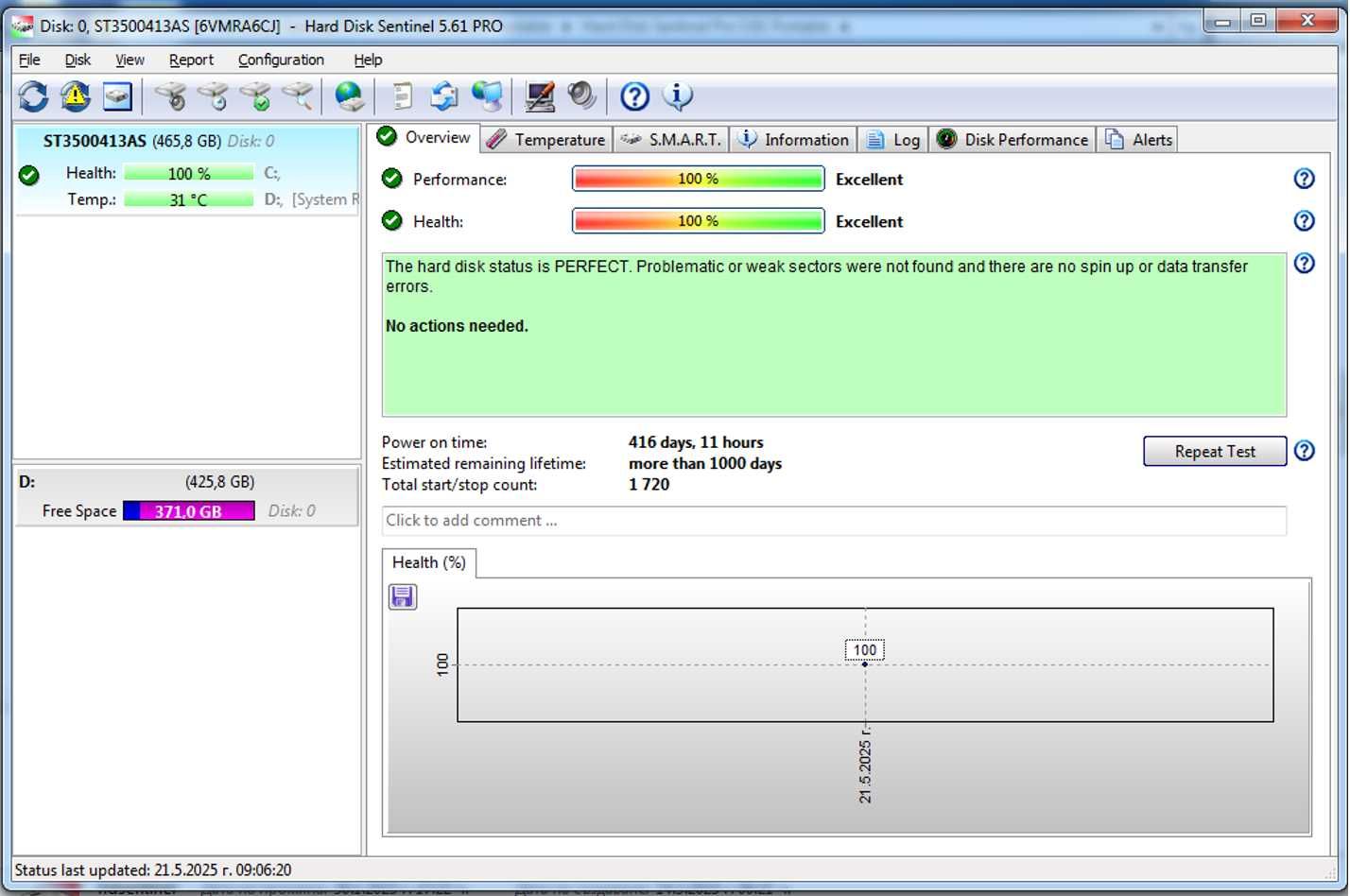
Task: Click the blue Refresh arrows toolbar icon
Action: [x=33, y=96]
